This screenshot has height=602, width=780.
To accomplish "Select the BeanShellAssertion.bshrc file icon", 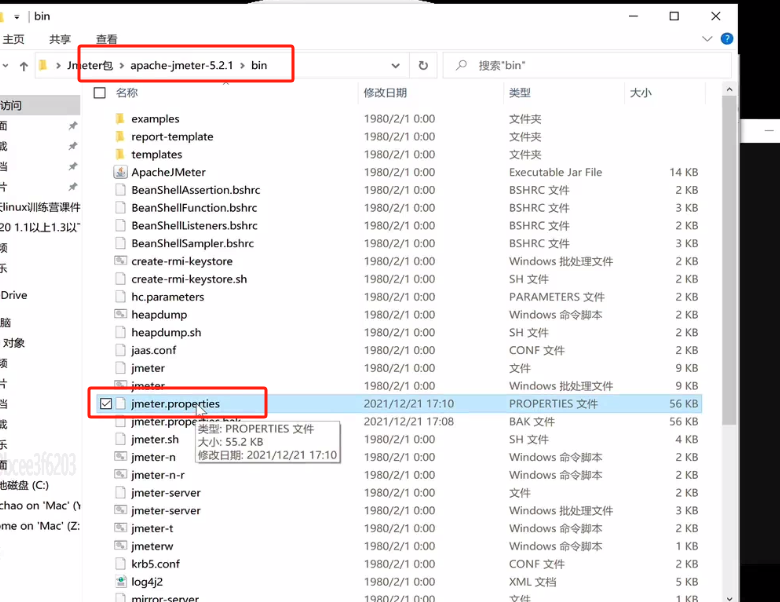I will tap(120, 190).
